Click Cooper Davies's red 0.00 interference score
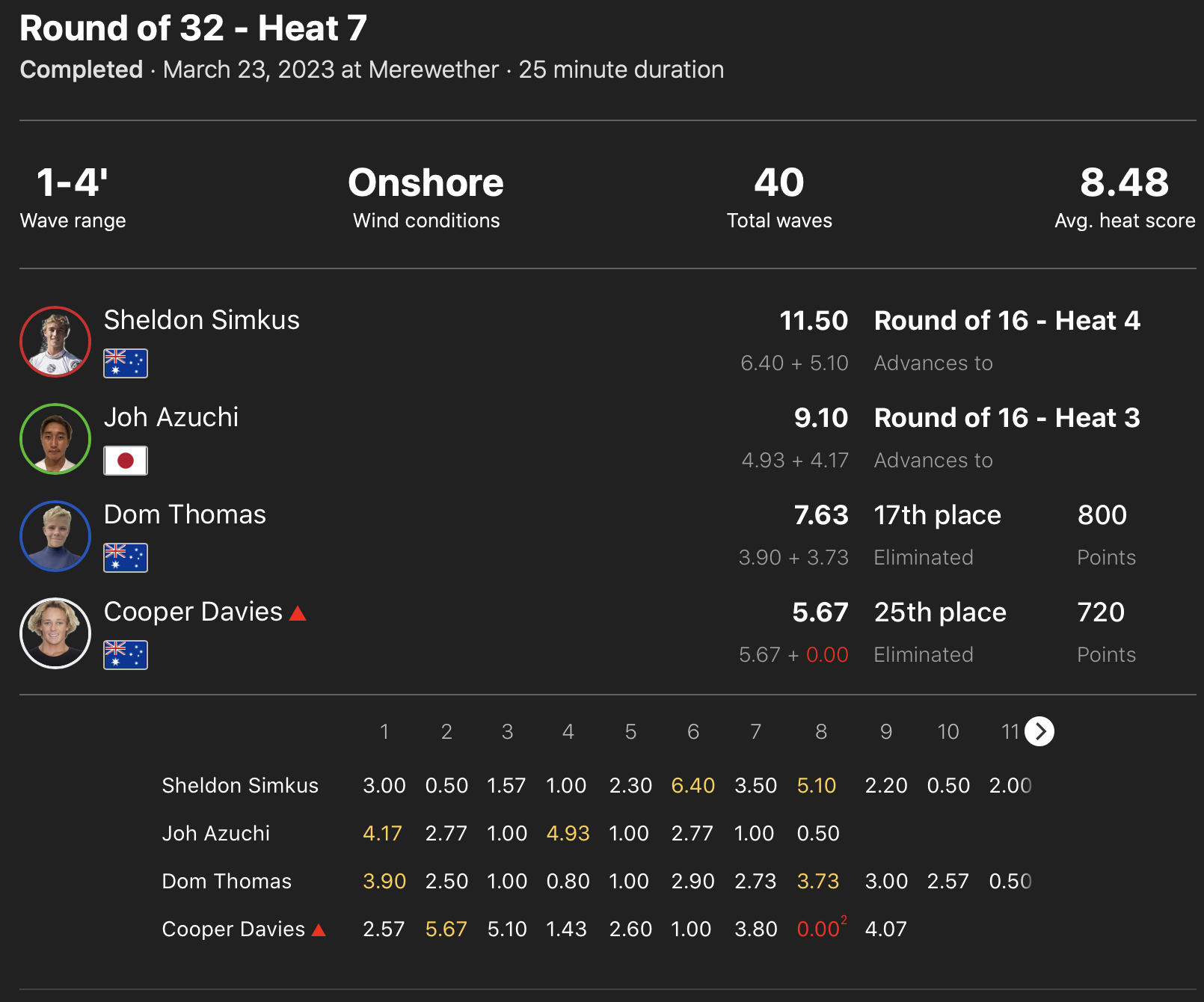The height and width of the screenshot is (1002, 1204). point(818,929)
